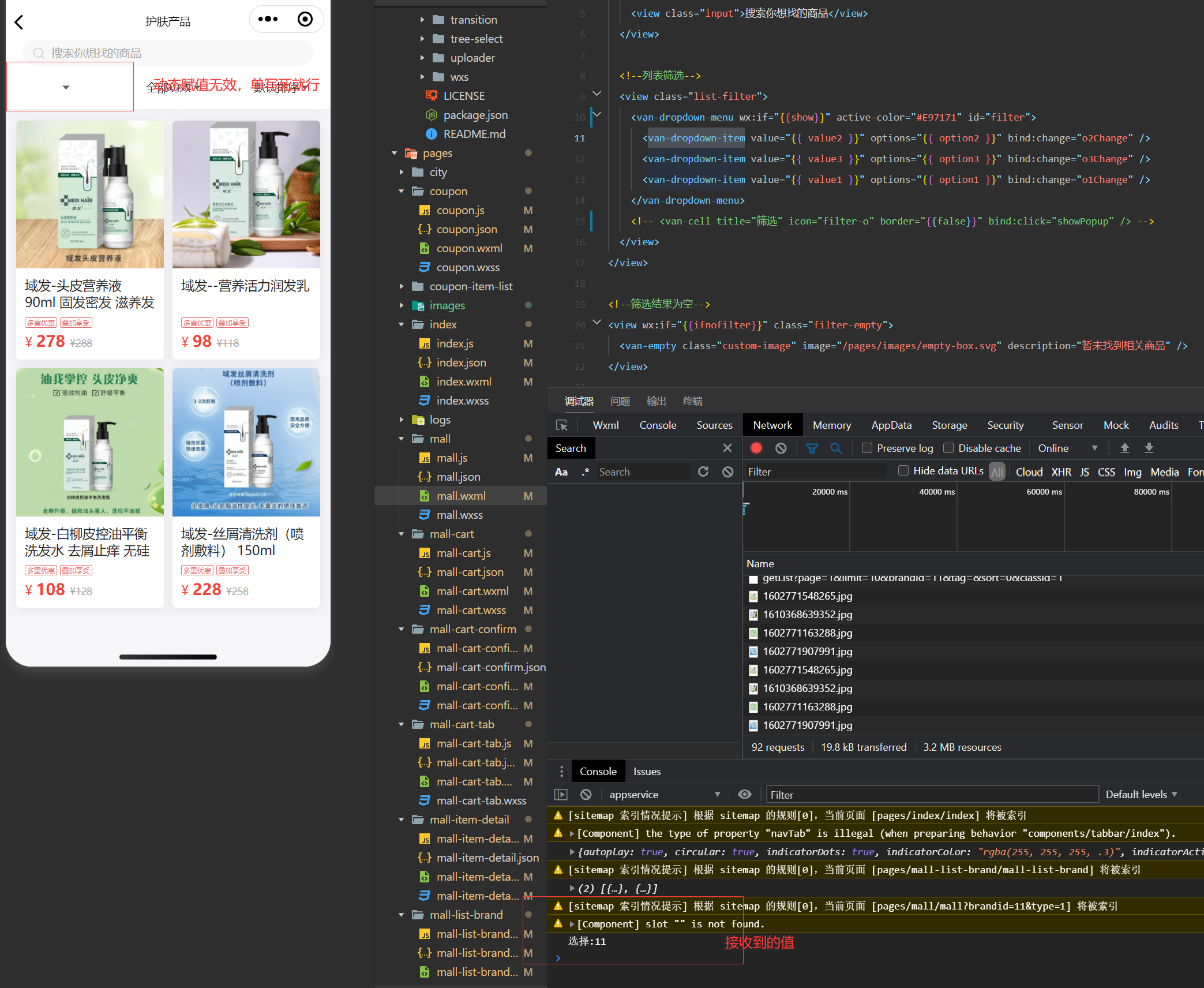Open the AppData tab

tap(891, 425)
